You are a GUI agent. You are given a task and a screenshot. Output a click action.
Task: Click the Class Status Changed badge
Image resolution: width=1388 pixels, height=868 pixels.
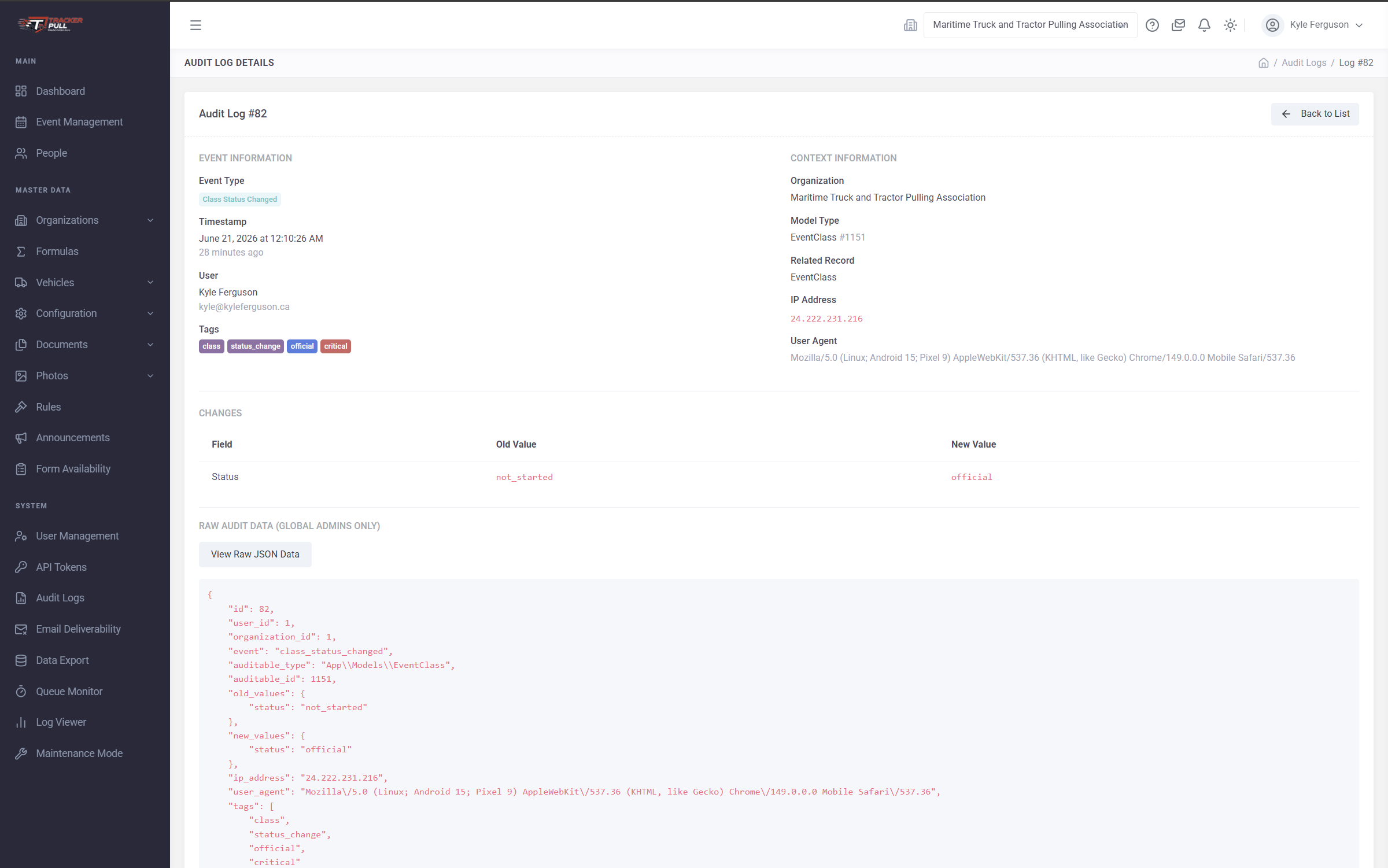tap(240, 200)
